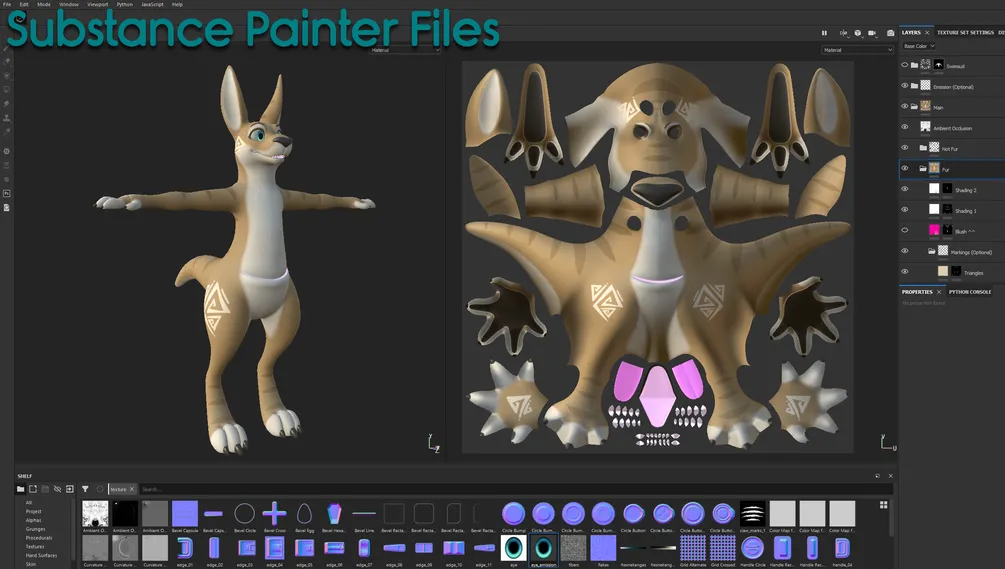Switch to Texture Set Settings tab

point(965,33)
